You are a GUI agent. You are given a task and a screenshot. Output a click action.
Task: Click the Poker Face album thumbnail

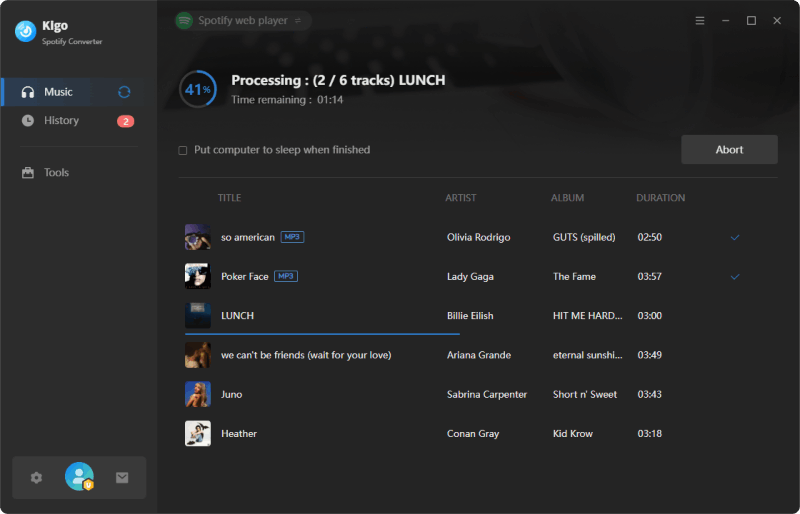(198, 276)
